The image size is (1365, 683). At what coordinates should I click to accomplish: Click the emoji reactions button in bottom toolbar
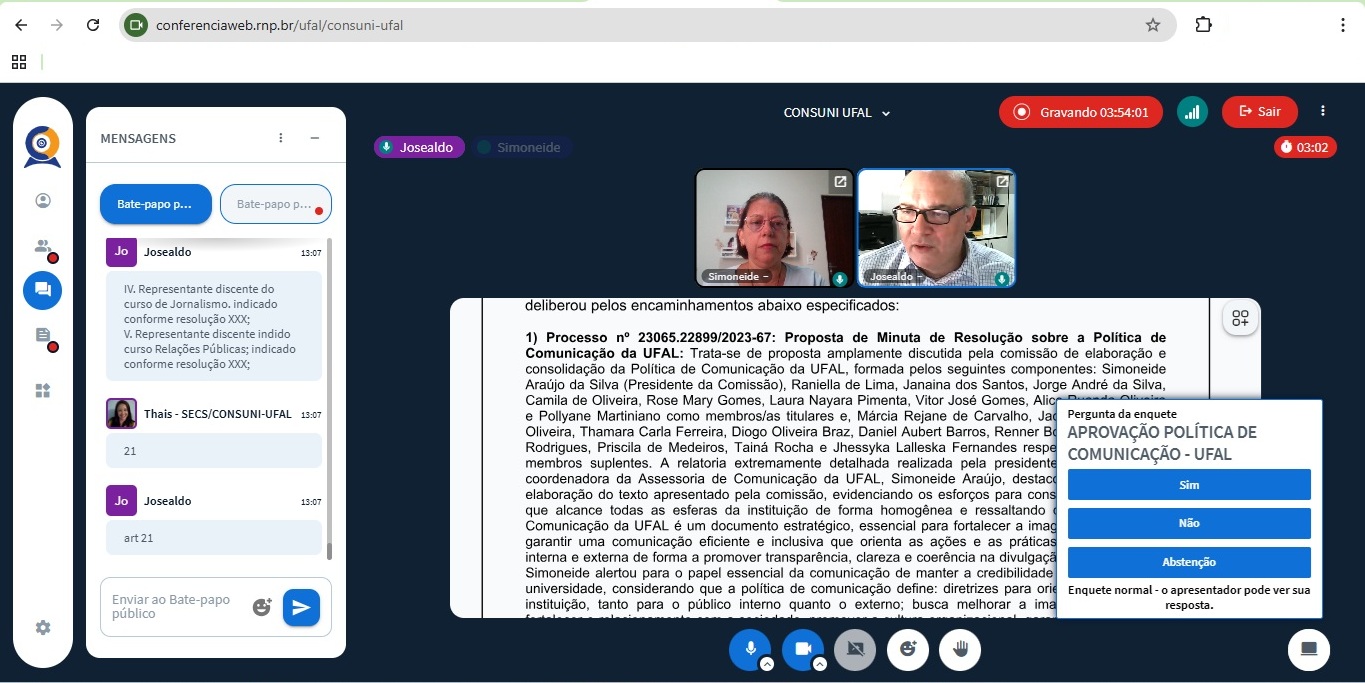pos(907,649)
